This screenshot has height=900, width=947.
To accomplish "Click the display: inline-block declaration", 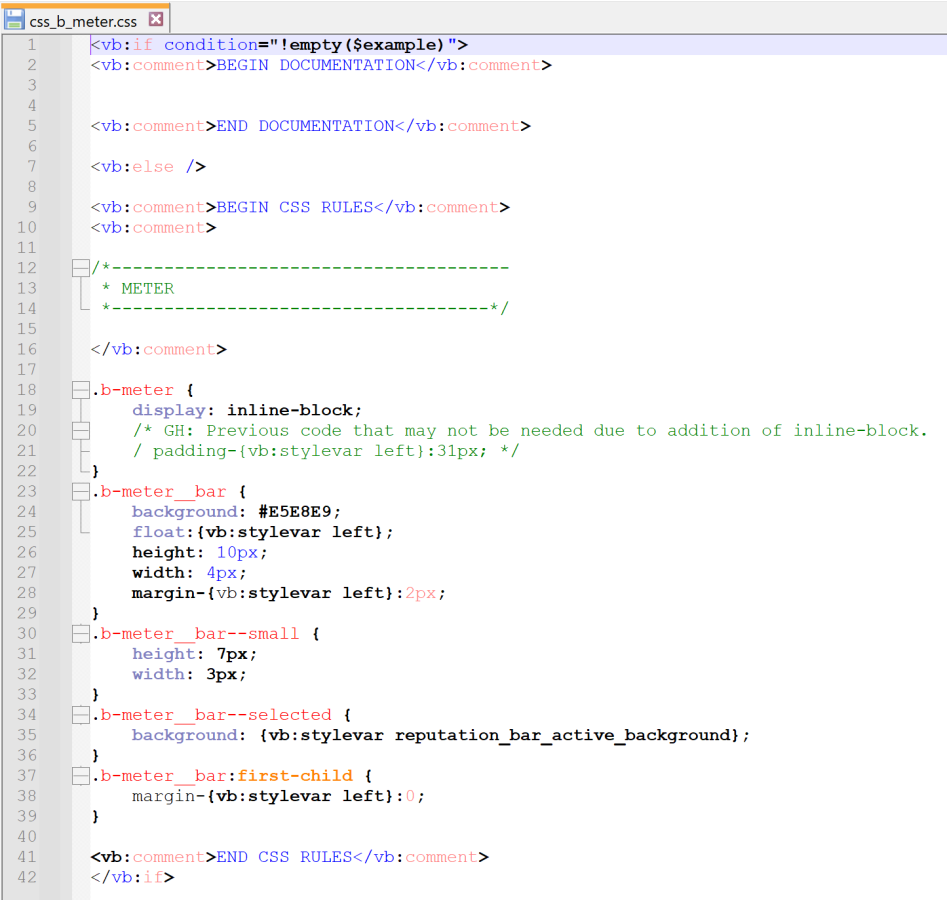I will (247, 410).
